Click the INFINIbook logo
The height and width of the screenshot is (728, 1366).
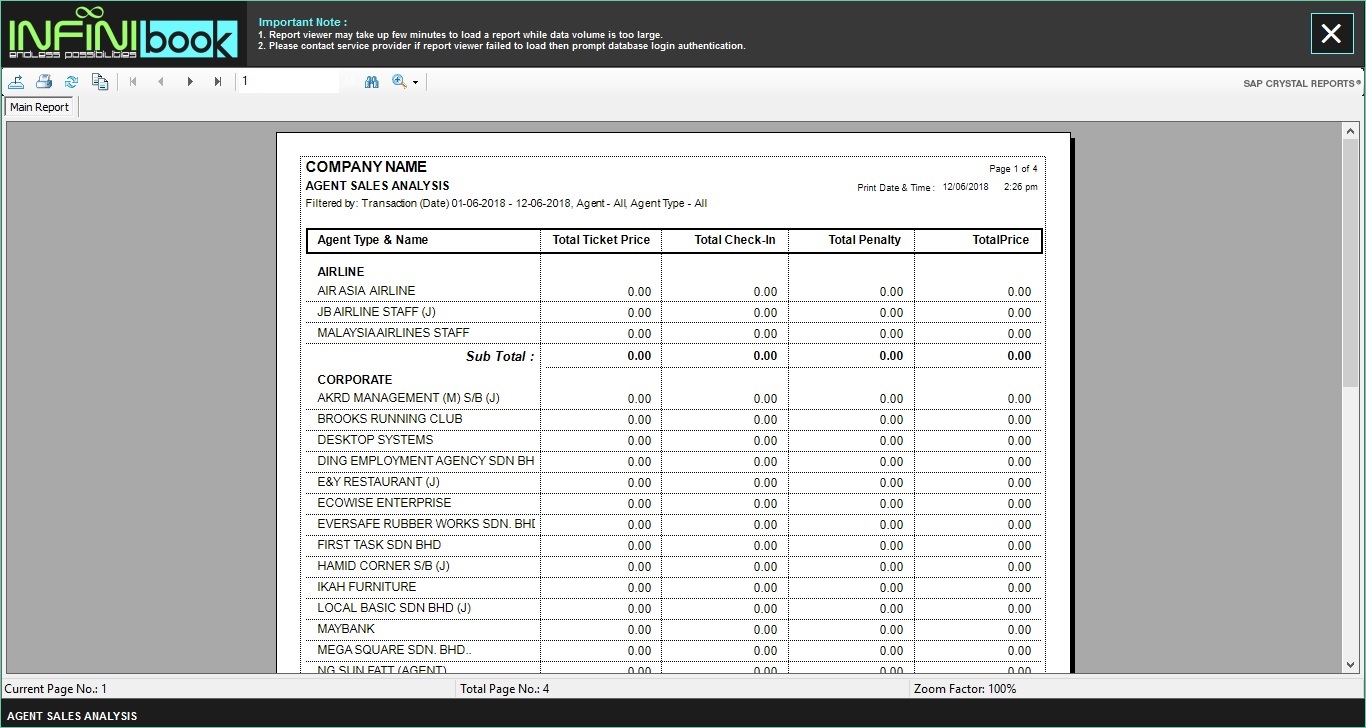click(x=122, y=33)
